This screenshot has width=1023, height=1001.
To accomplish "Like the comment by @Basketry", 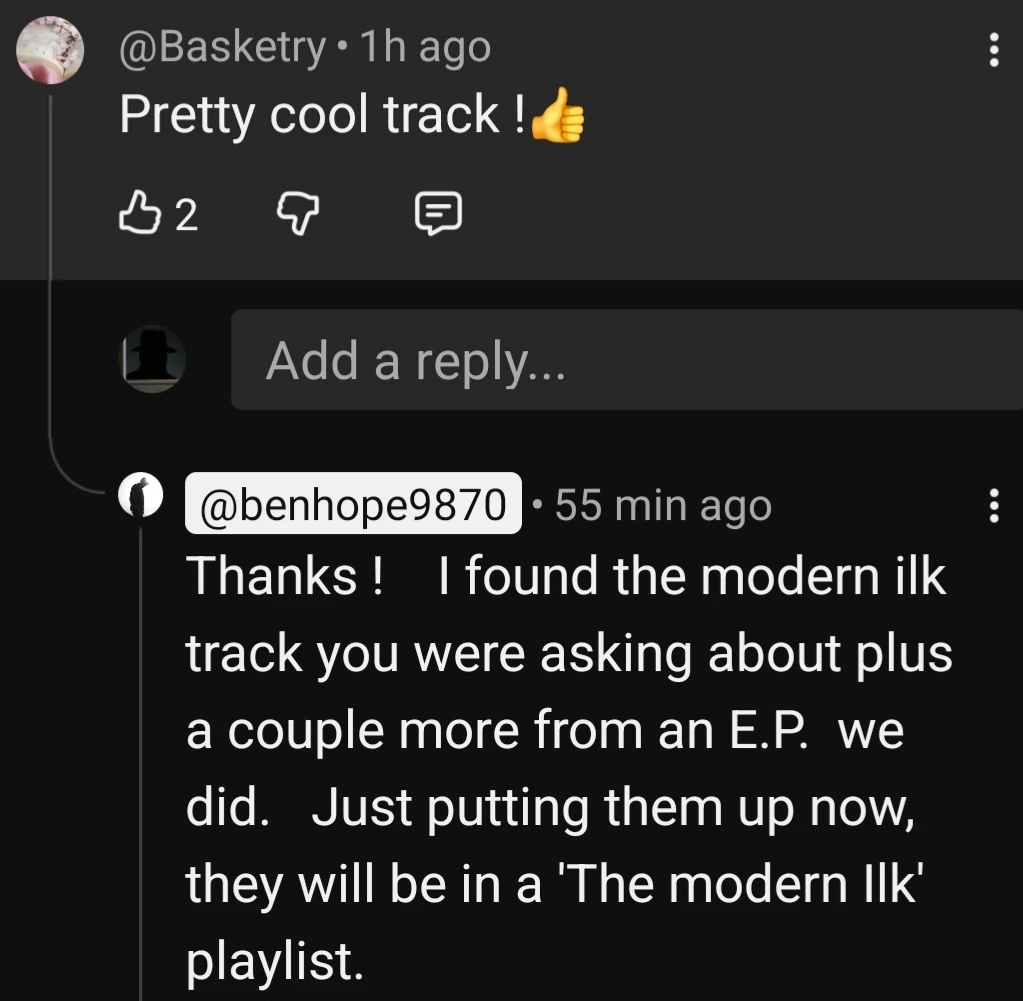I will [137, 213].
